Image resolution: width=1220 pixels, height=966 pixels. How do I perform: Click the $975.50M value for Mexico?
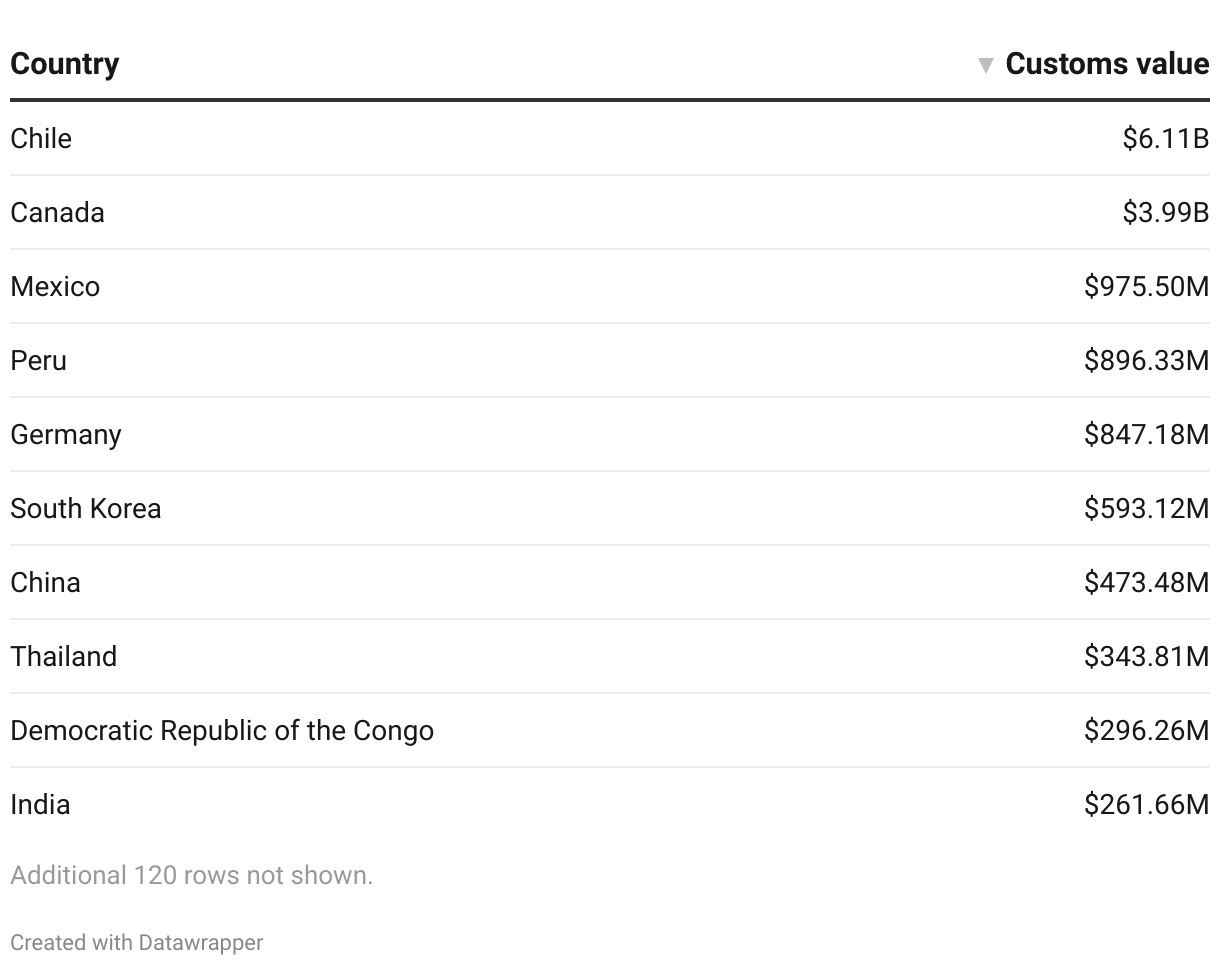pos(1146,286)
